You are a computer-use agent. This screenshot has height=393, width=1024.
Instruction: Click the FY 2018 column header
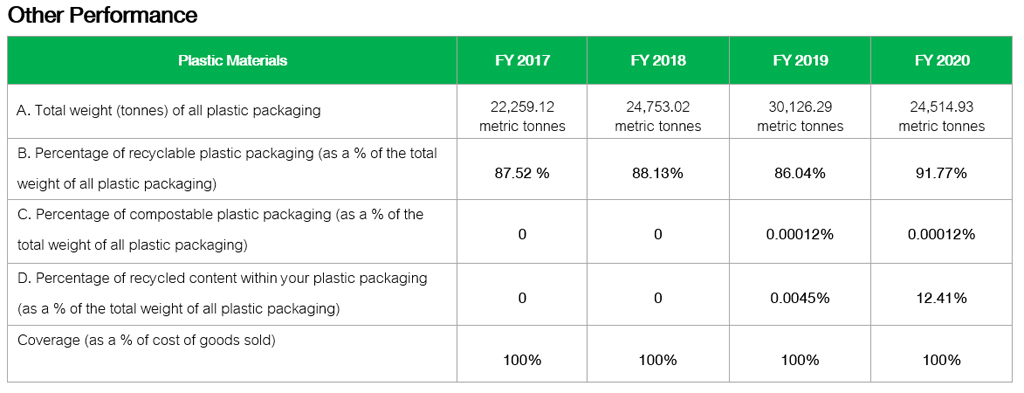(x=658, y=61)
